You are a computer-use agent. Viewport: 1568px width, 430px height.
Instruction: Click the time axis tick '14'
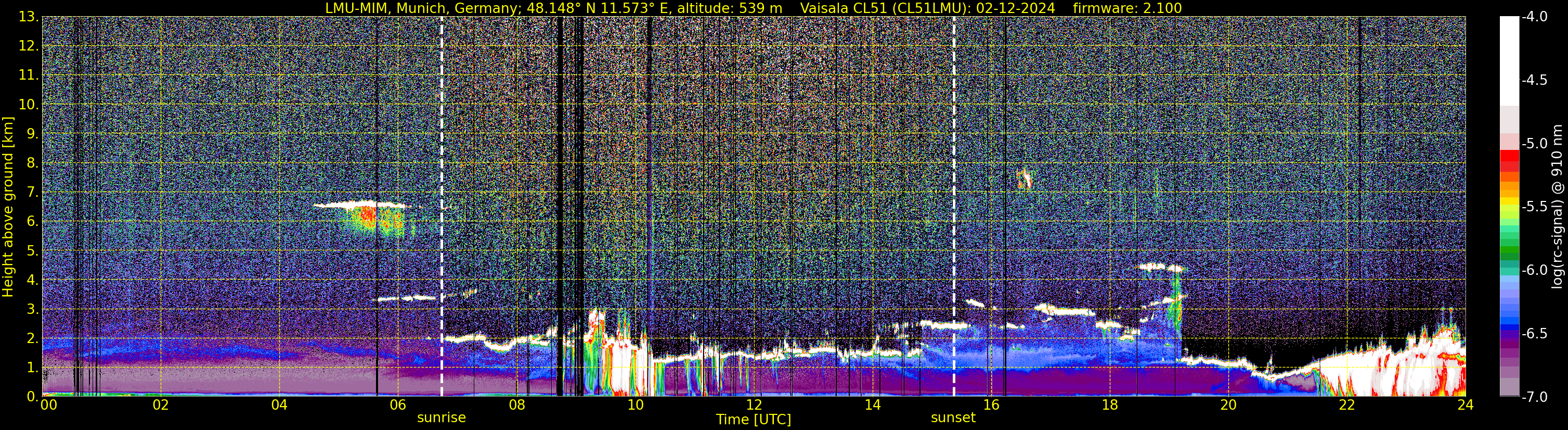872,405
